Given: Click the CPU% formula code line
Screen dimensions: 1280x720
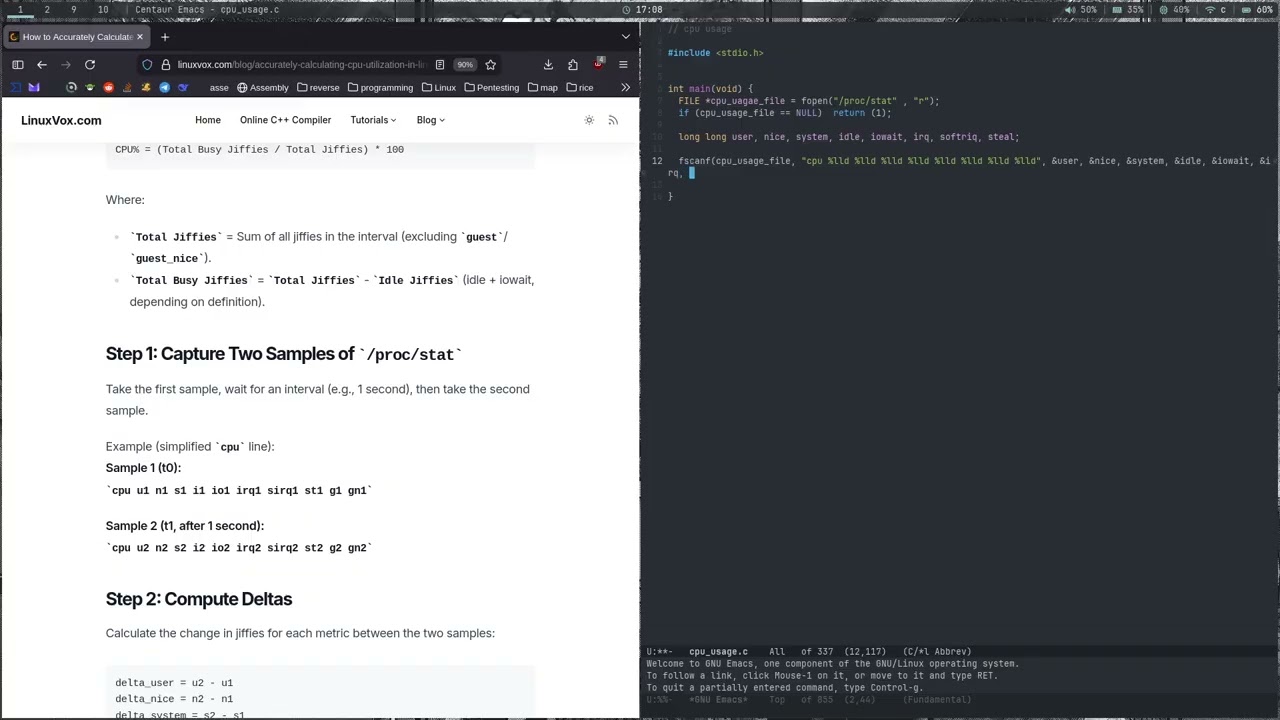Looking at the screenshot, I should 259,149.
